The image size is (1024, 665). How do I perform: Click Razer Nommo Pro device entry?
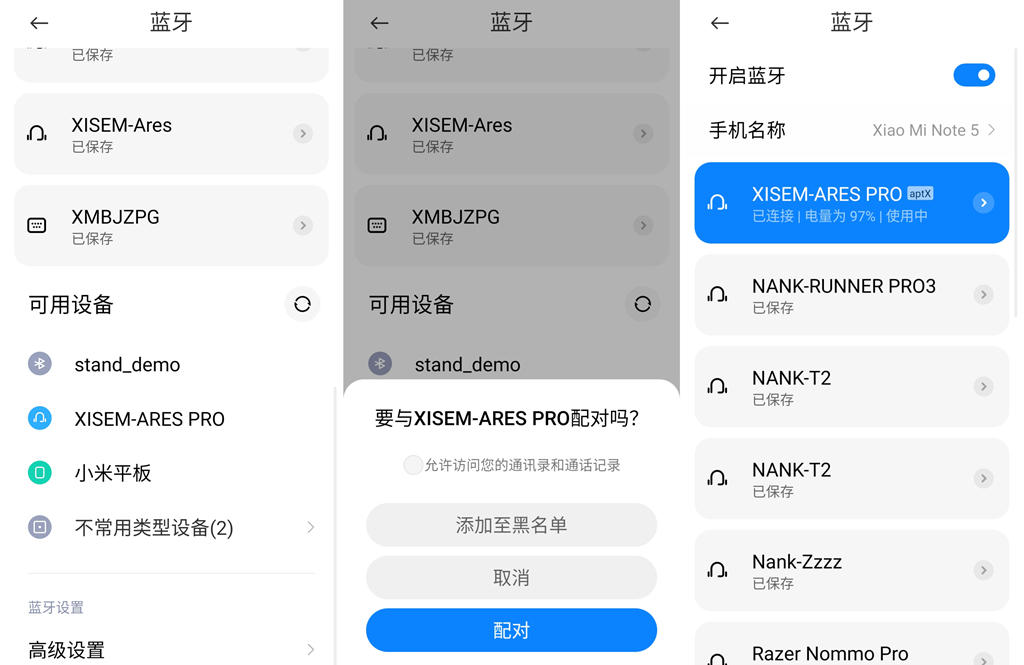pos(852,644)
